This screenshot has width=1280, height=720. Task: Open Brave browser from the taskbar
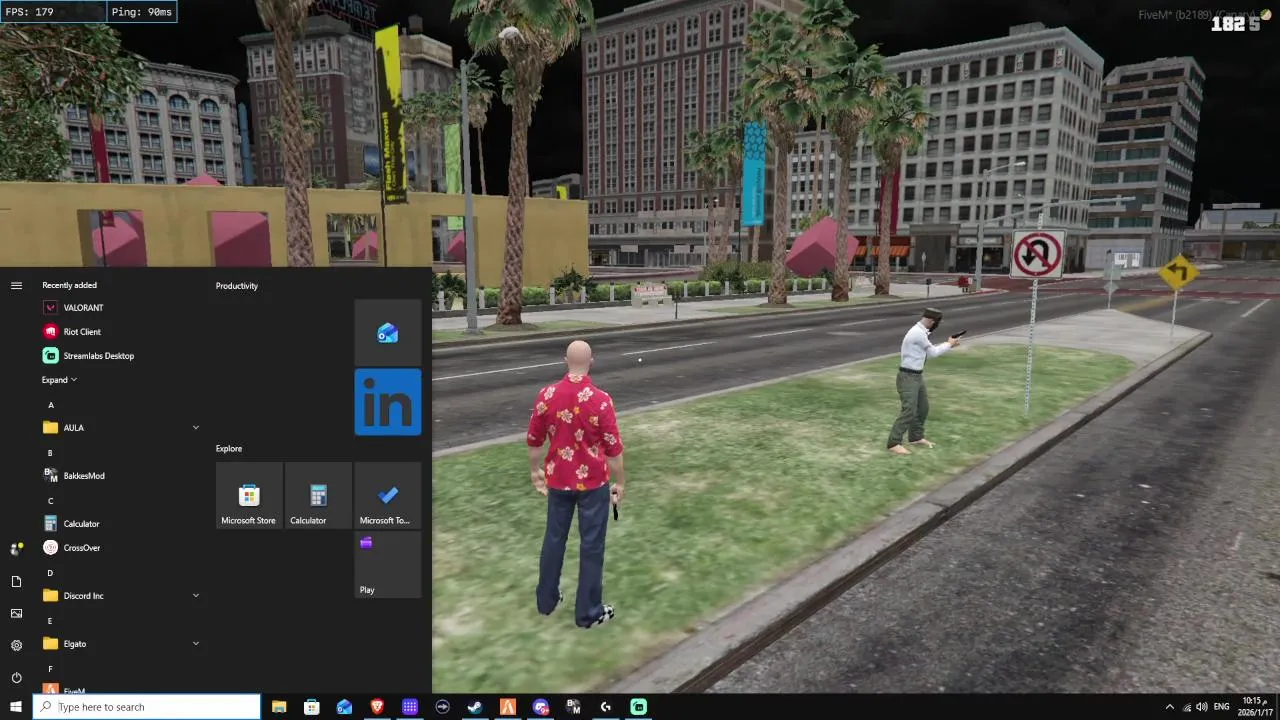click(377, 707)
